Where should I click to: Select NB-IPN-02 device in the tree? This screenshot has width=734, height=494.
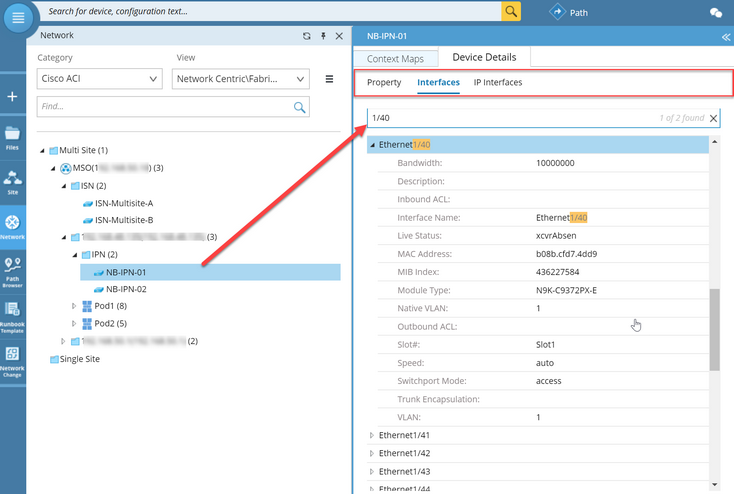pos(126,289)
